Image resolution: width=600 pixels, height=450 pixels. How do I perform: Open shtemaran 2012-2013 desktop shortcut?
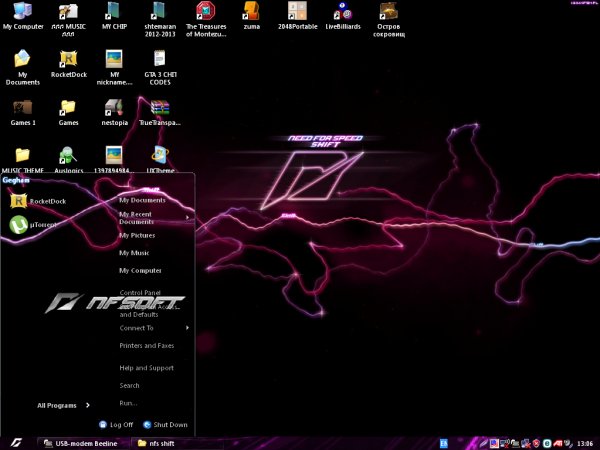(160, 18)
